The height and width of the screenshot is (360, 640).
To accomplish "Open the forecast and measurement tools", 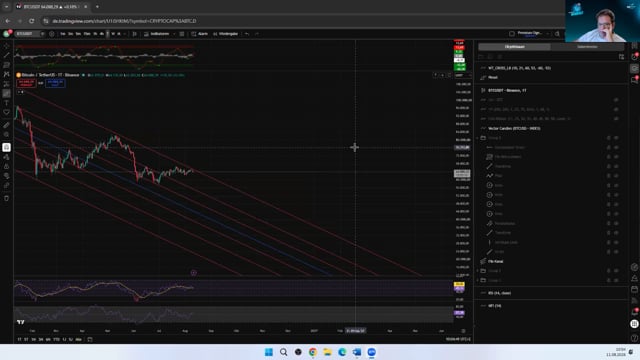I will pyautogui.click(x=7, y=84).
